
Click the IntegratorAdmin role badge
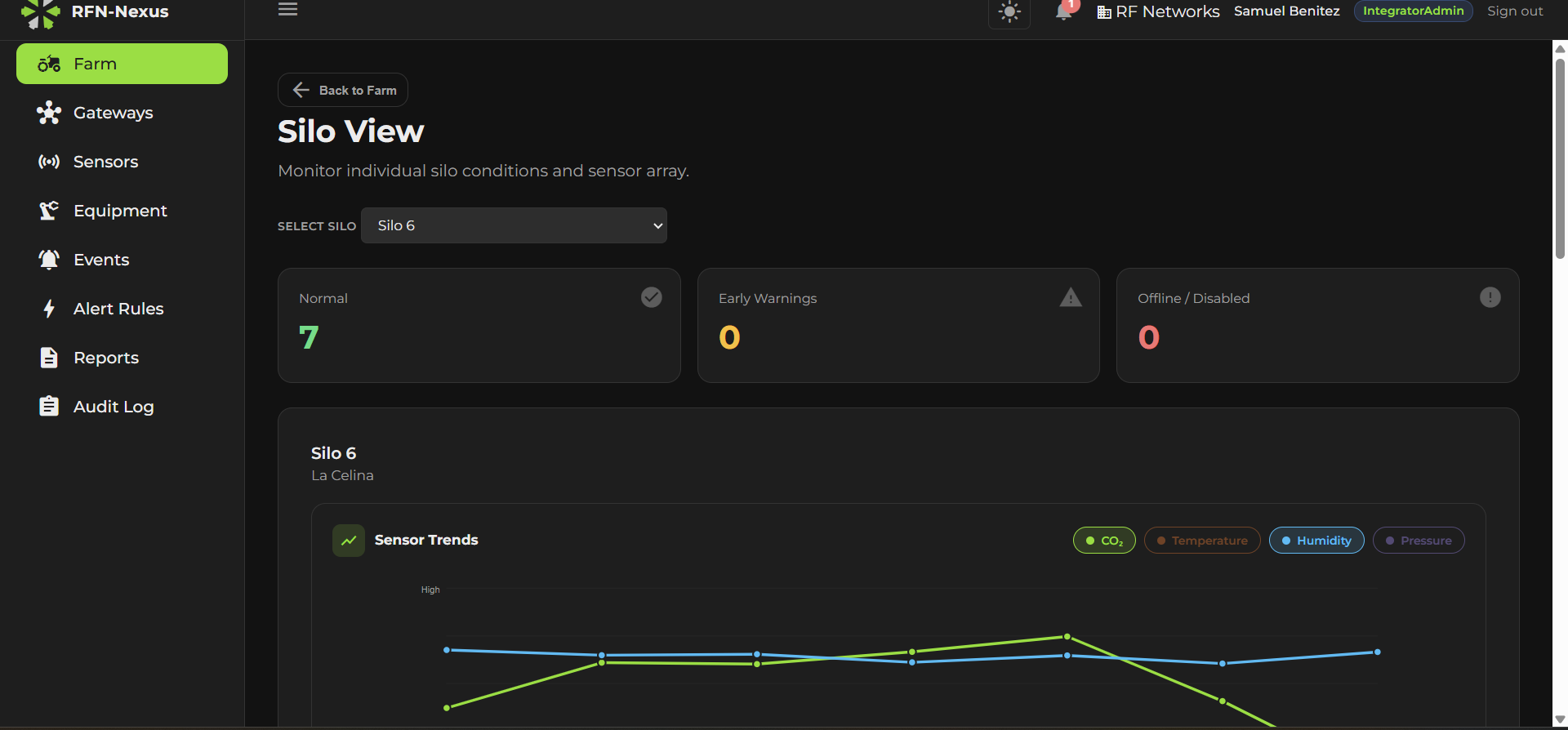[1413, 11]
